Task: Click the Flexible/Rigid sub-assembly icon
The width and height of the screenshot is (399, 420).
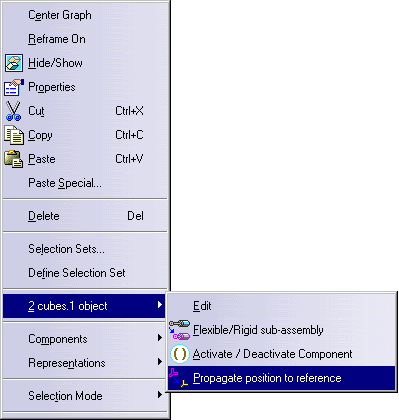Action: 179,330
